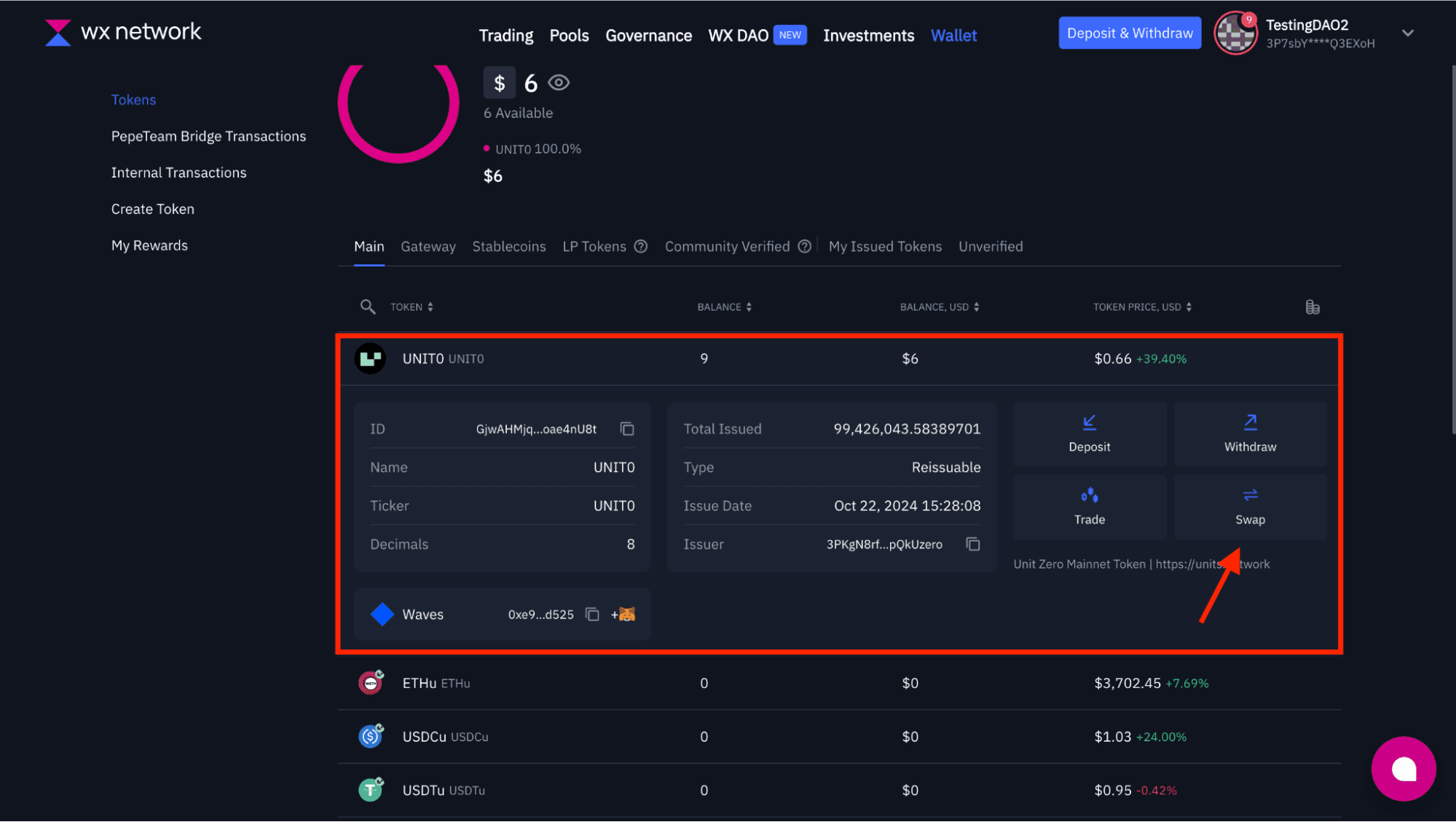Sort by BALANCE, USD column
Viewport: 1456px width, 822px height.
940,307
